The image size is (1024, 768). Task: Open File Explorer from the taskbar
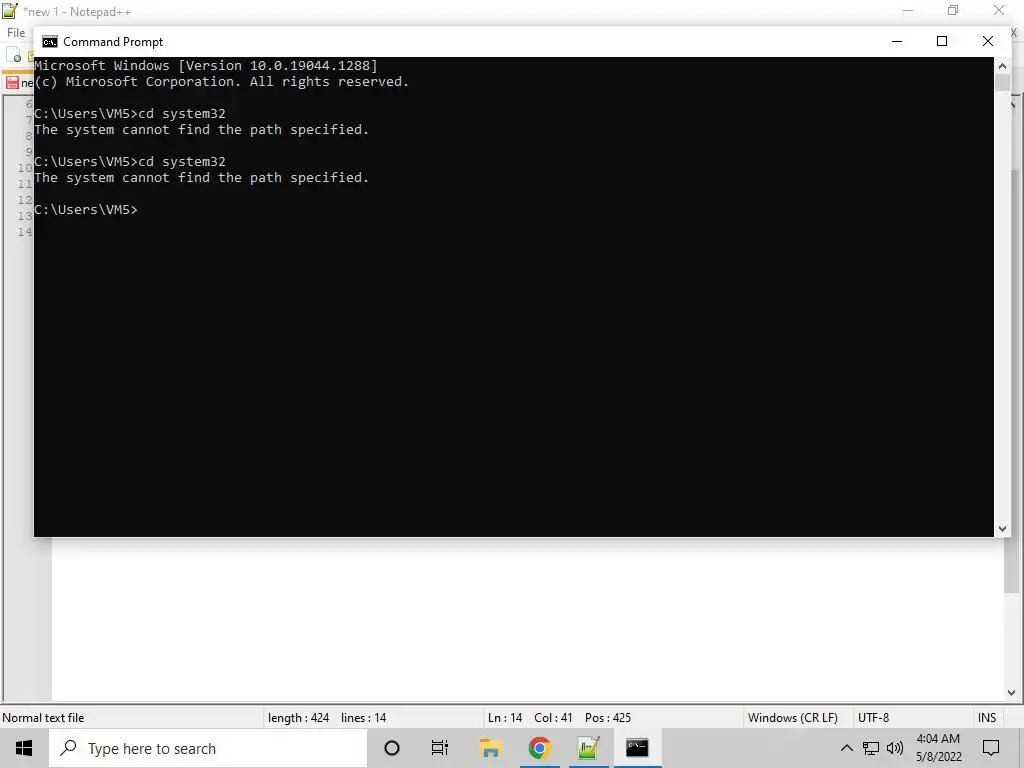[x=490, y=748]
